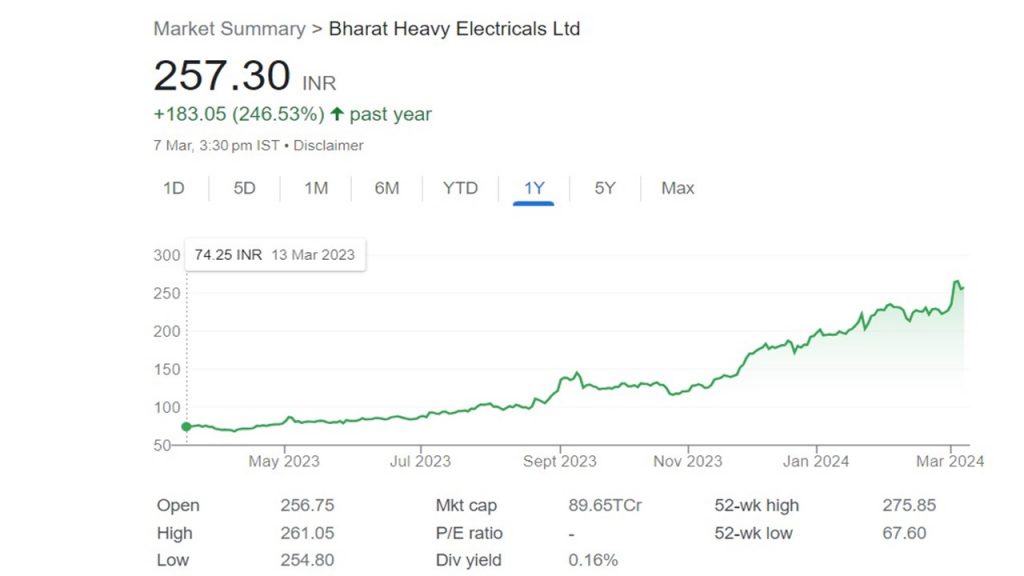Click the green upward arrow icon
This screenshot has width=1024, height=576.
(x=337, y=114)
